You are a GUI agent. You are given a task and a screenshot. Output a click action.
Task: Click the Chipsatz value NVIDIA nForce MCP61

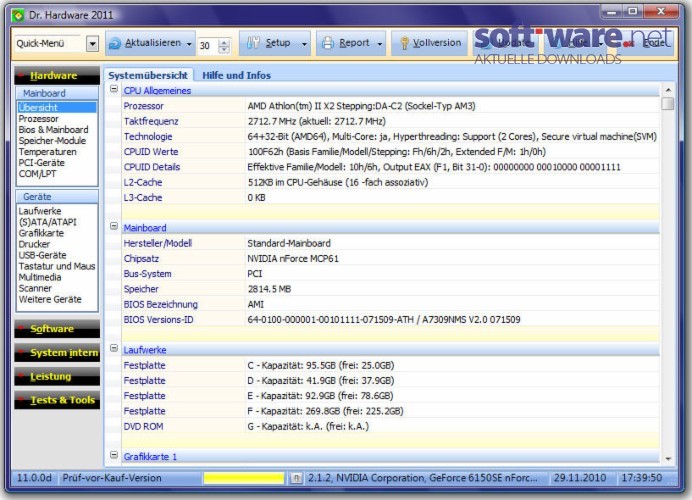[x=293, y=259]
